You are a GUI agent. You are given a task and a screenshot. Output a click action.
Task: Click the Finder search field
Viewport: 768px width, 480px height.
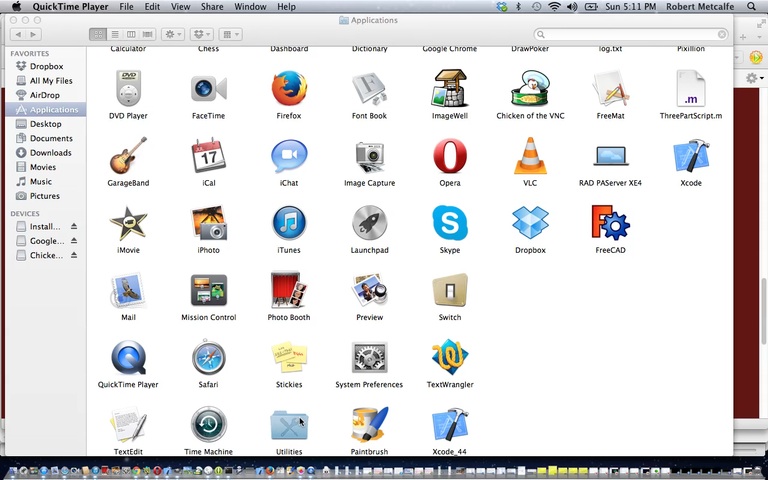pyautogui.click(x=631, y=34)
